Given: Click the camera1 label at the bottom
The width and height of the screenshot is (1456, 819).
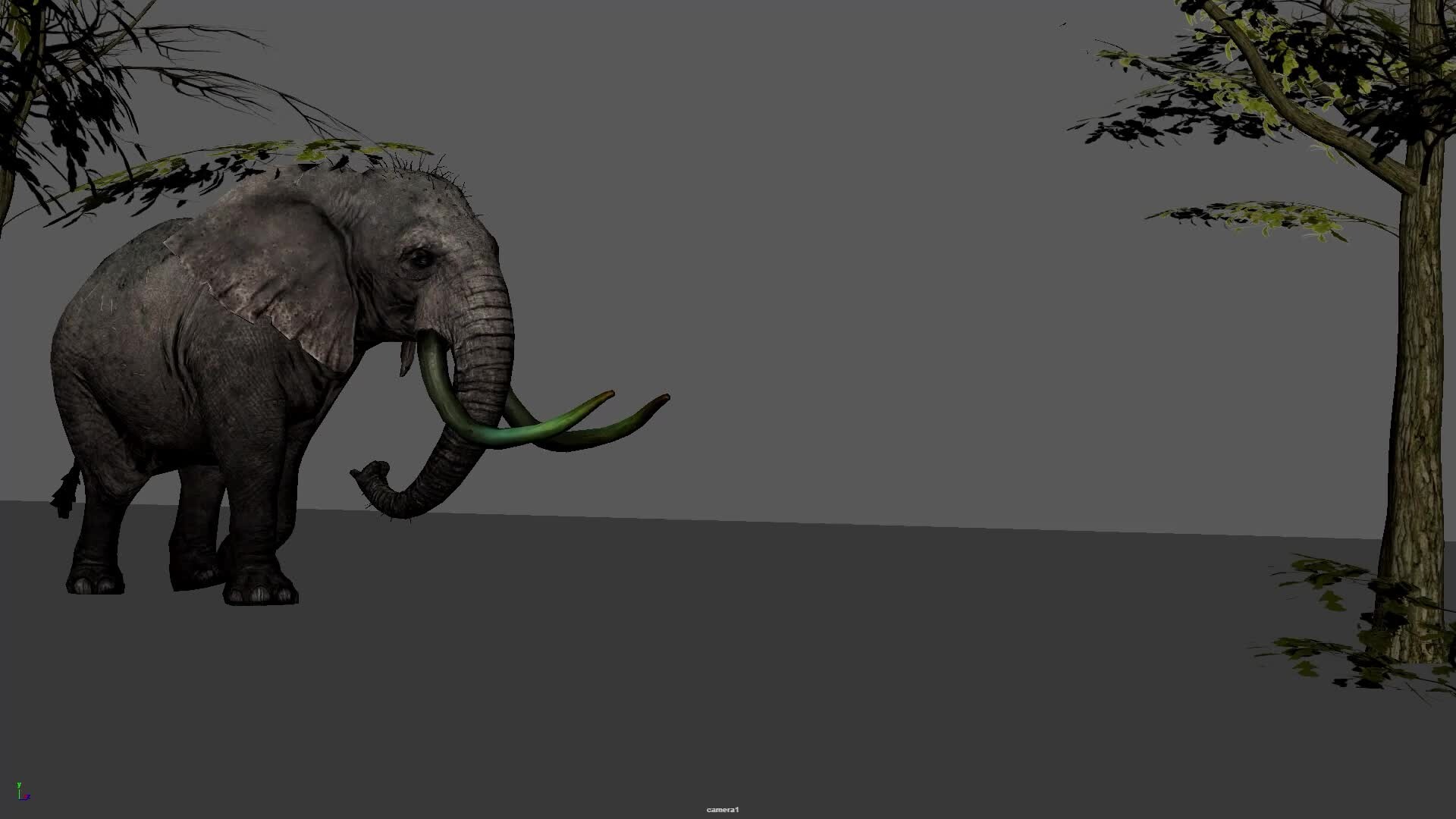Looking at the screenshot, I should pos(720,809).
